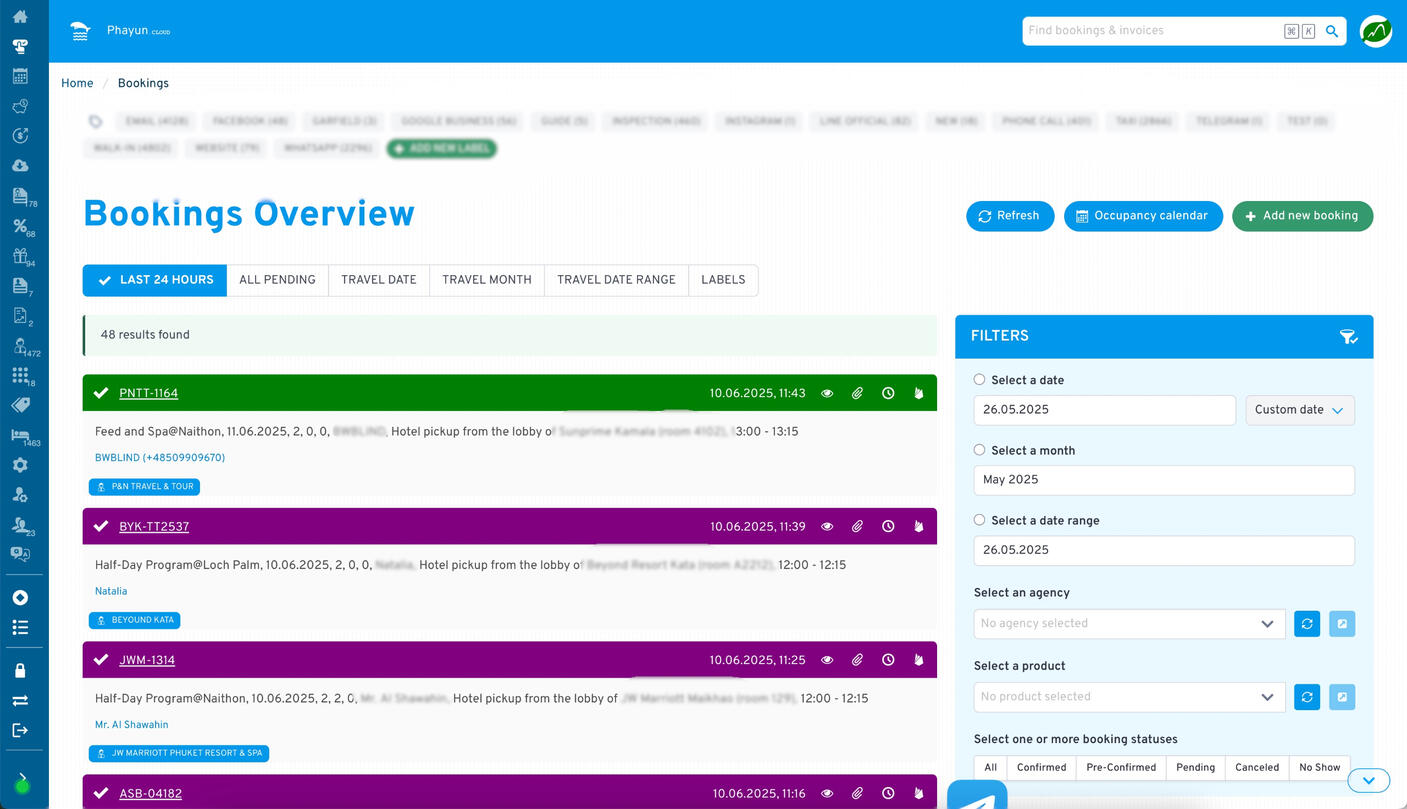The width and height of the screenshot is (1407, 809).
Task: Refresh the agency list with the sync icon
Action: click(1307, 623)
